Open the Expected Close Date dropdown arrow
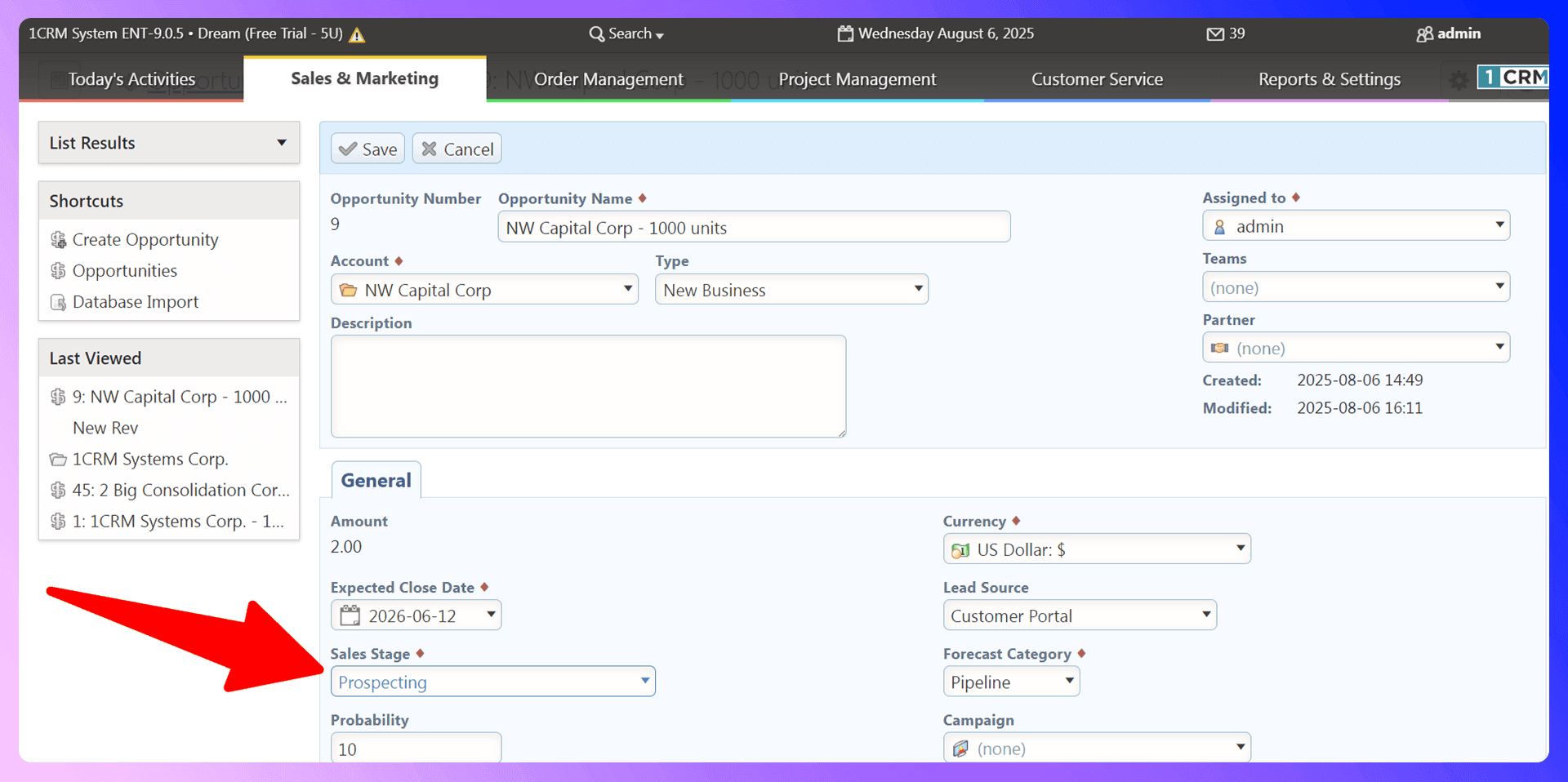1568x782 pixels. click(x=491, y=614)
